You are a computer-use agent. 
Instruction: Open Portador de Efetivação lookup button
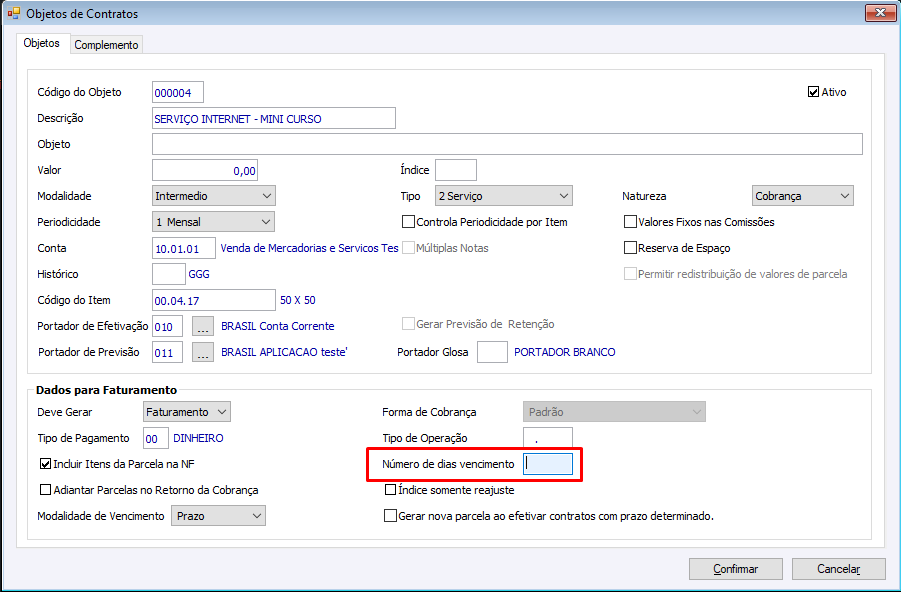coord(202,326)
